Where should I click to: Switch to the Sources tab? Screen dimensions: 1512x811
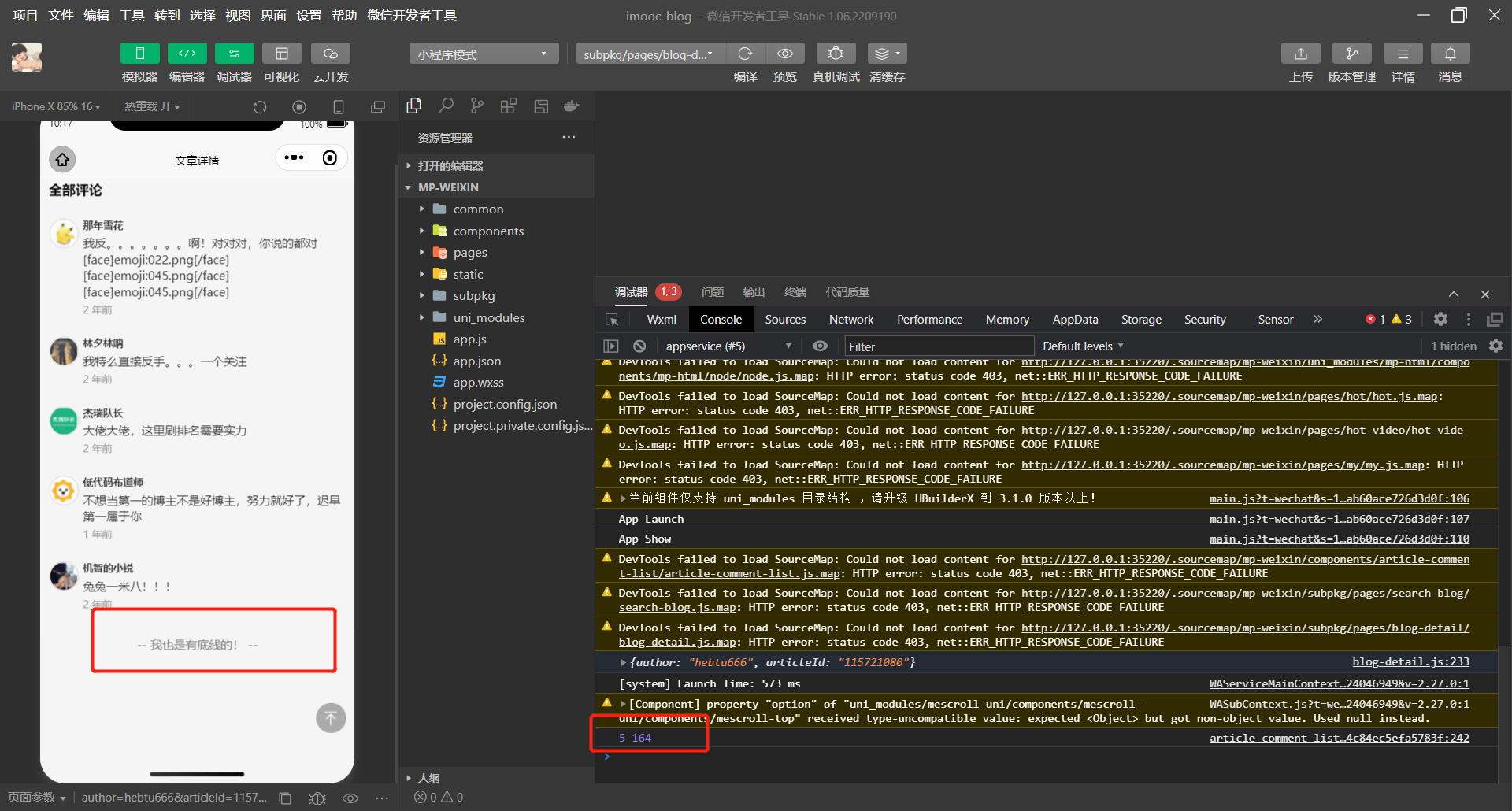coord(785,319)
